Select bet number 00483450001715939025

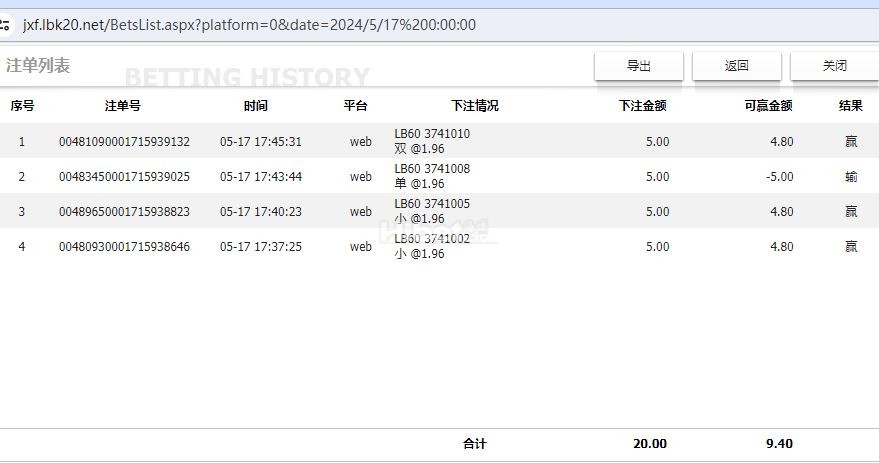124,177
